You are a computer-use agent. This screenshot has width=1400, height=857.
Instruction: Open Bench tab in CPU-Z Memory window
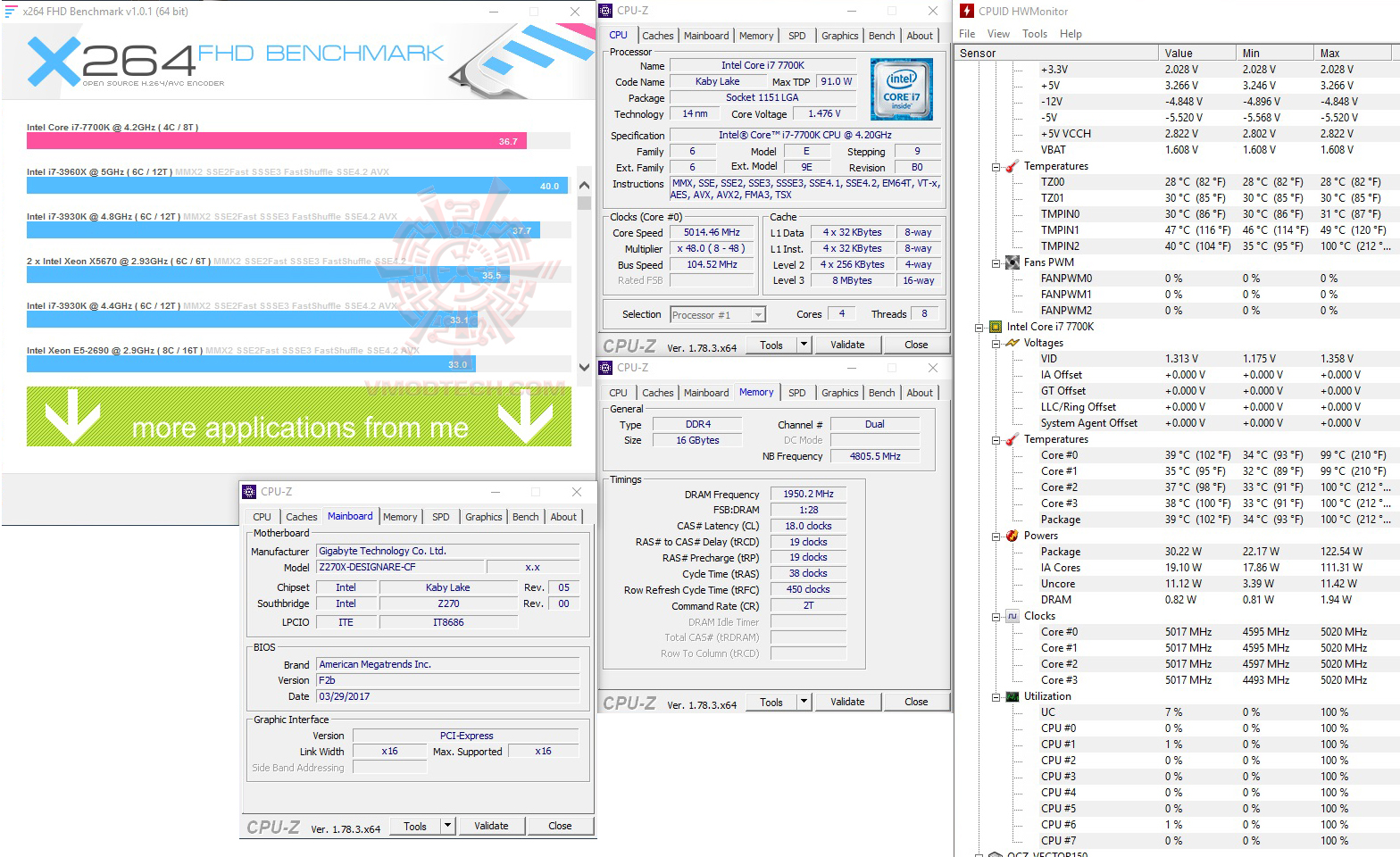point(882,393)
